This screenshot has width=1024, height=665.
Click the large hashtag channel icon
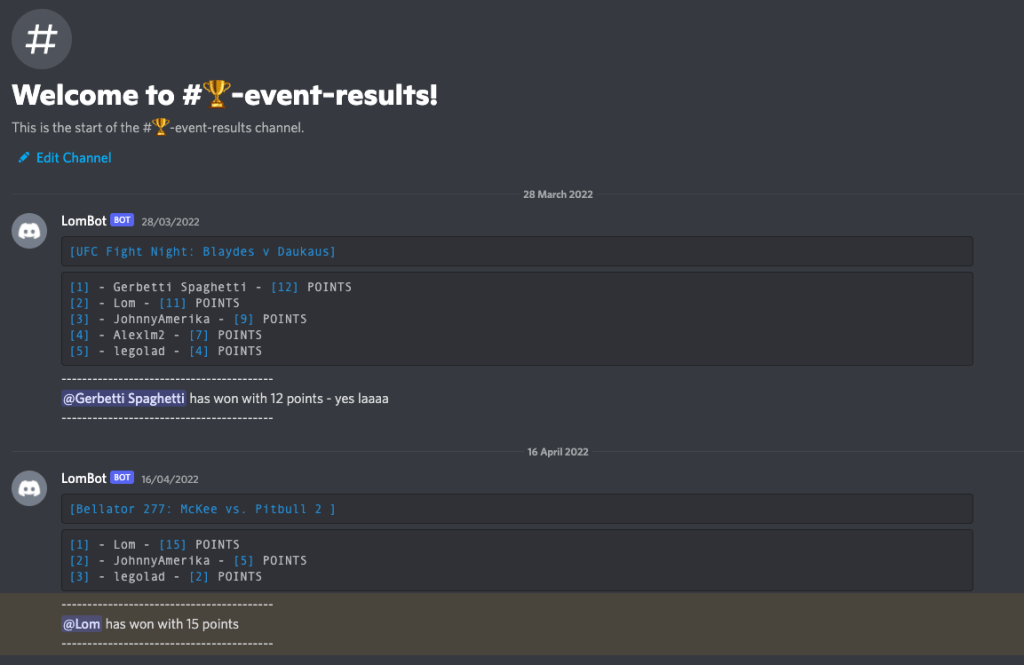coord(41,39)
